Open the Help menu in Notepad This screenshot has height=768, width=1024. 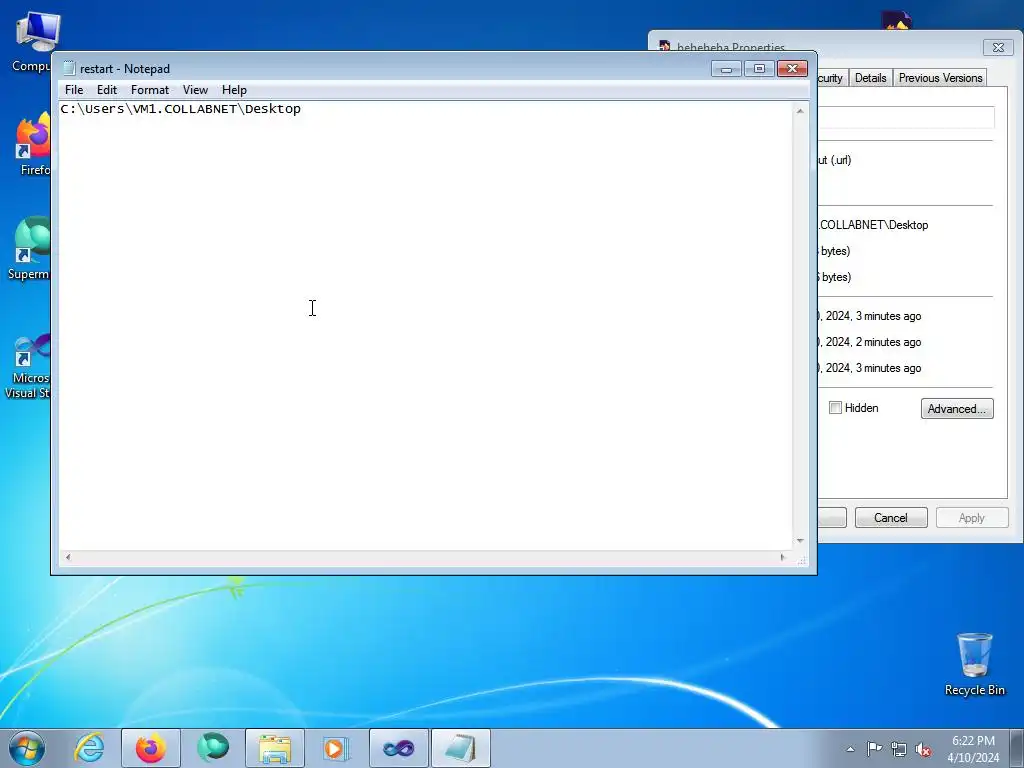234,90
